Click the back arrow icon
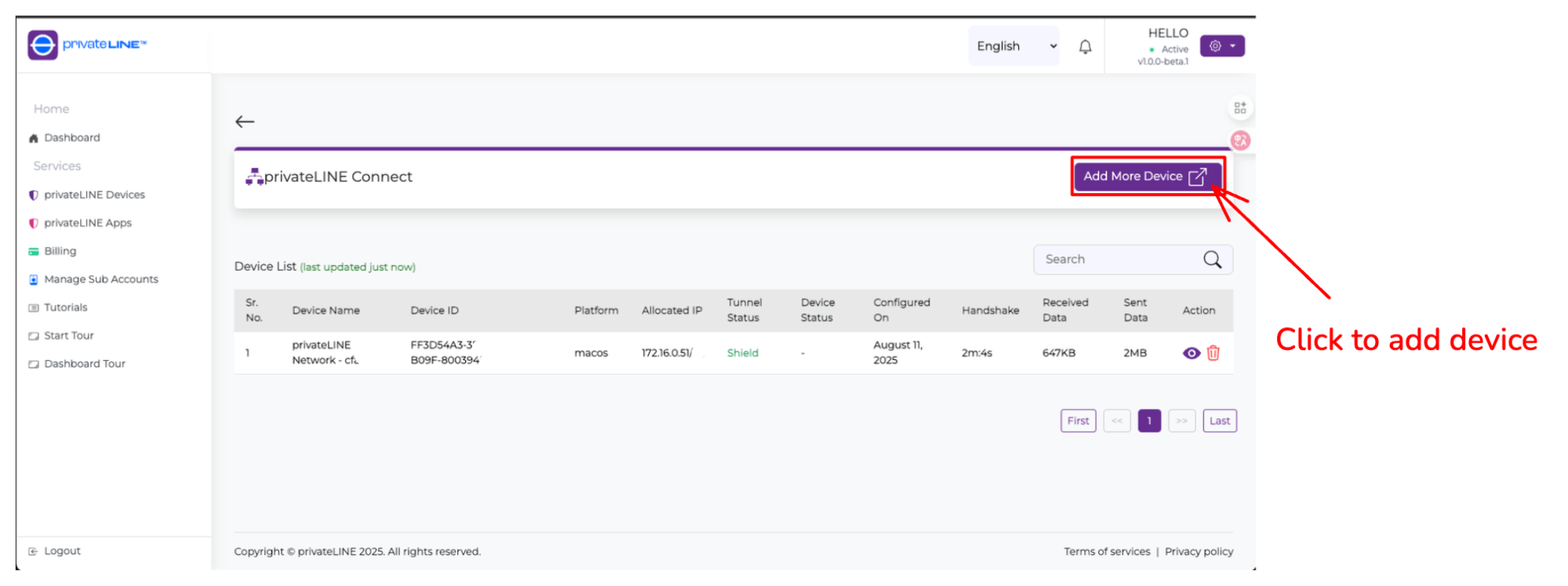 pyautogui.click(x=245, y=122)
